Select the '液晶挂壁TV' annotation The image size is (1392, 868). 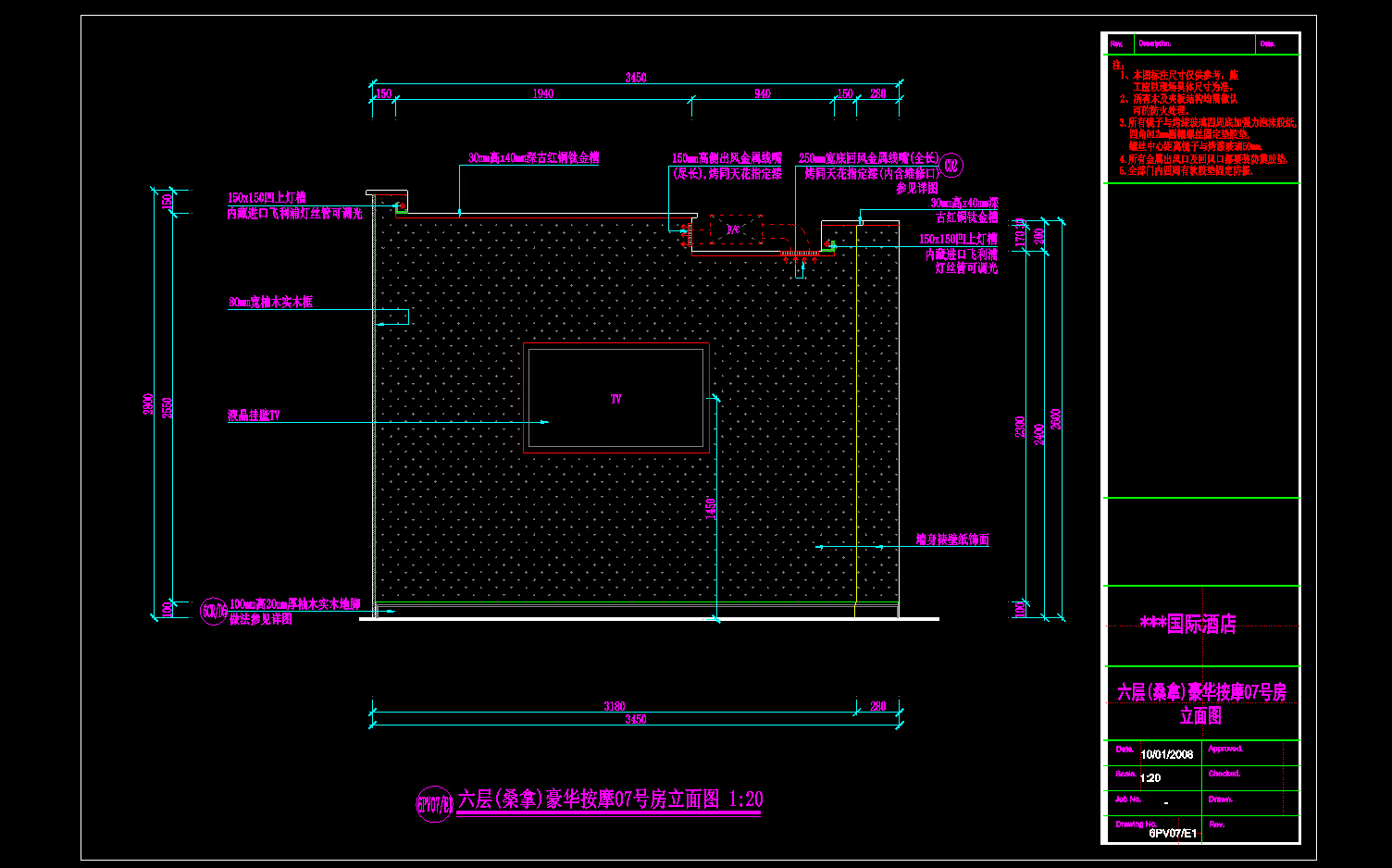point(254,416)
